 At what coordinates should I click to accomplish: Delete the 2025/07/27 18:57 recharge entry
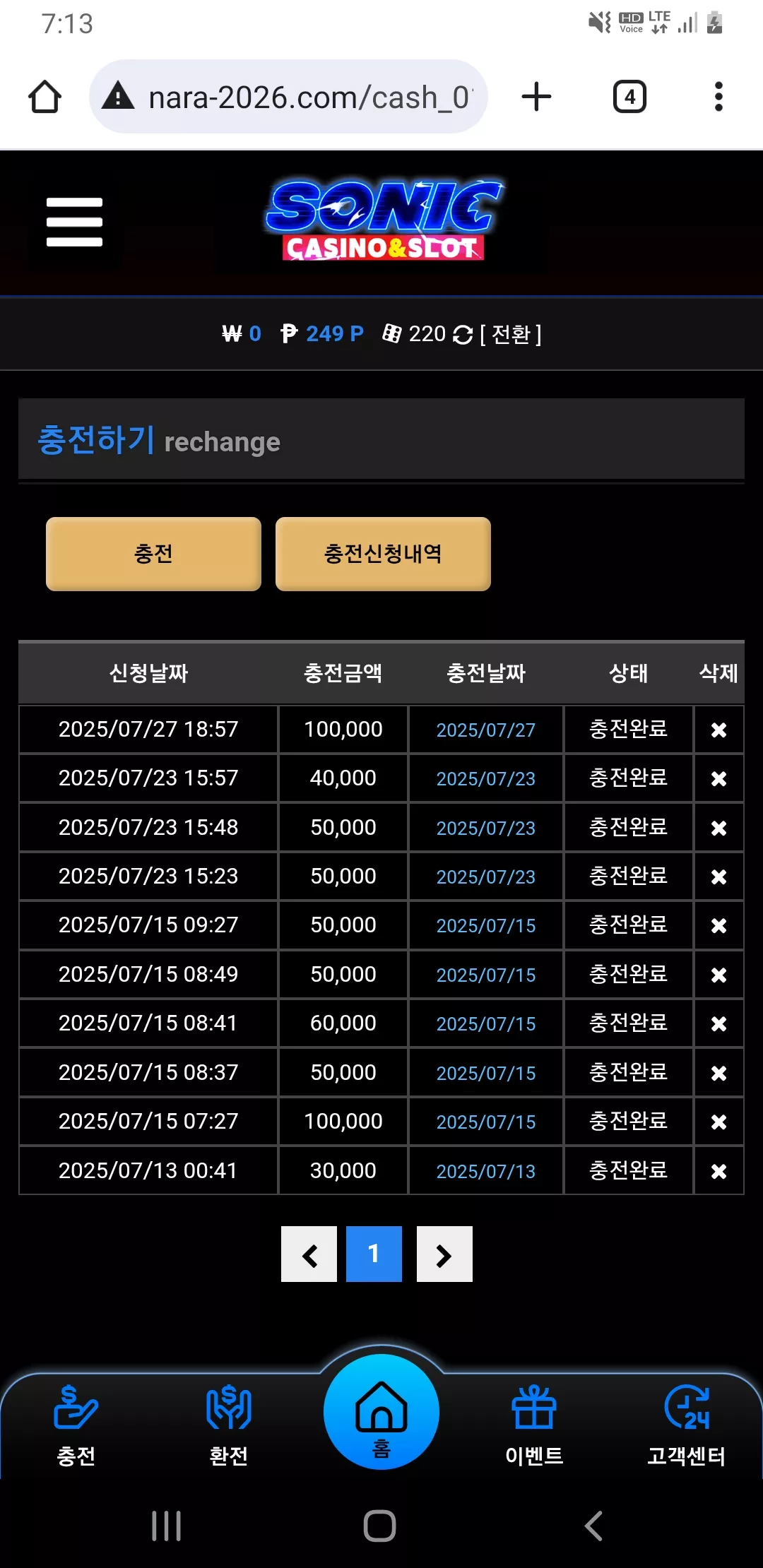[x=718, y=730]
